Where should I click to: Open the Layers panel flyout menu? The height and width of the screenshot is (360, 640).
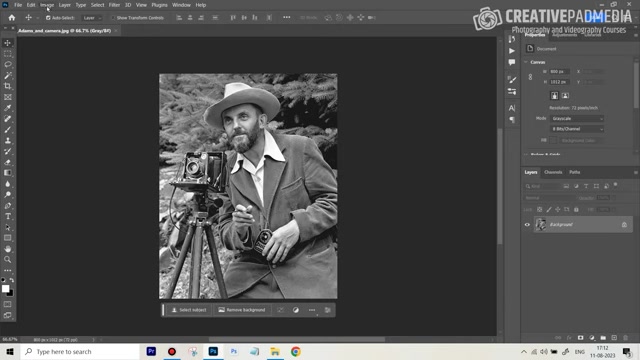636,173
